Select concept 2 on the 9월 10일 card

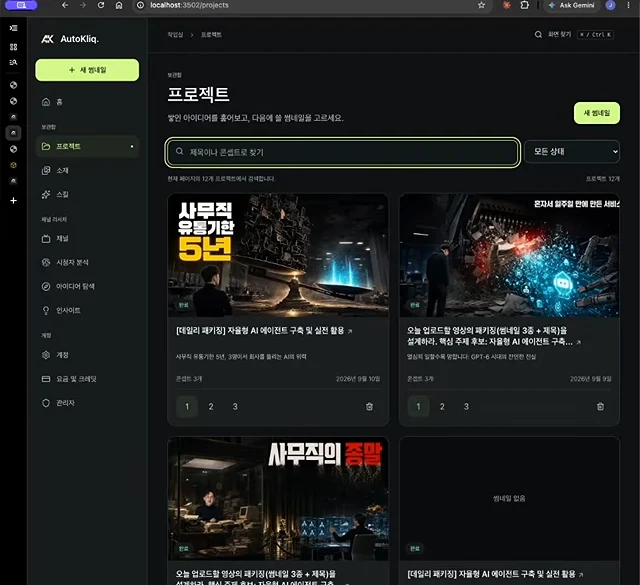pos(211,407)
